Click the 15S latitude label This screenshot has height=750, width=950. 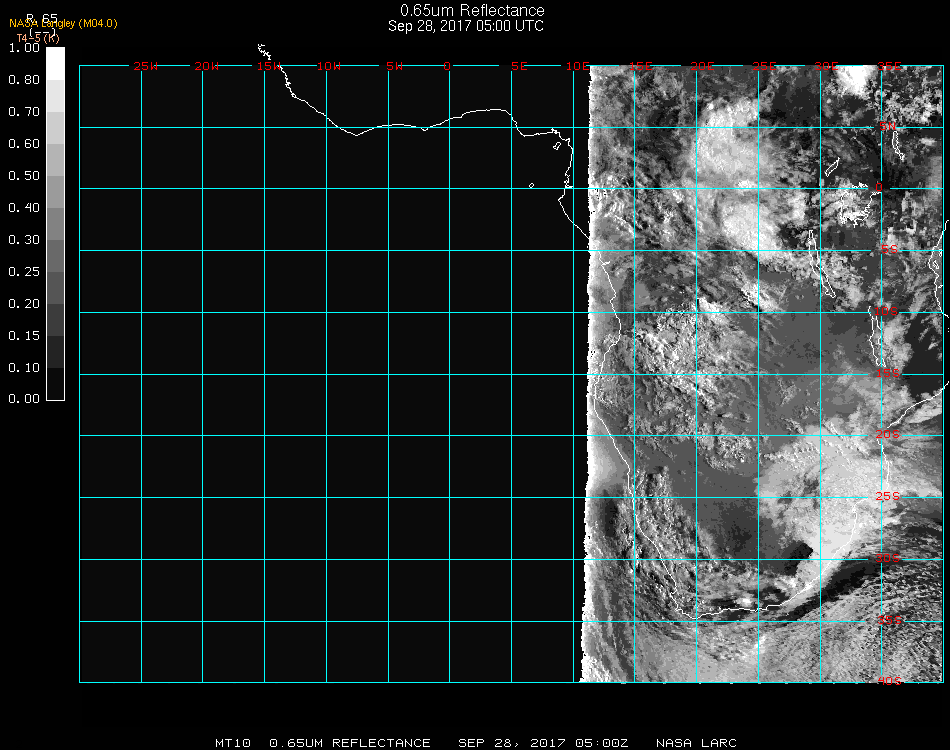coord(888,373)
